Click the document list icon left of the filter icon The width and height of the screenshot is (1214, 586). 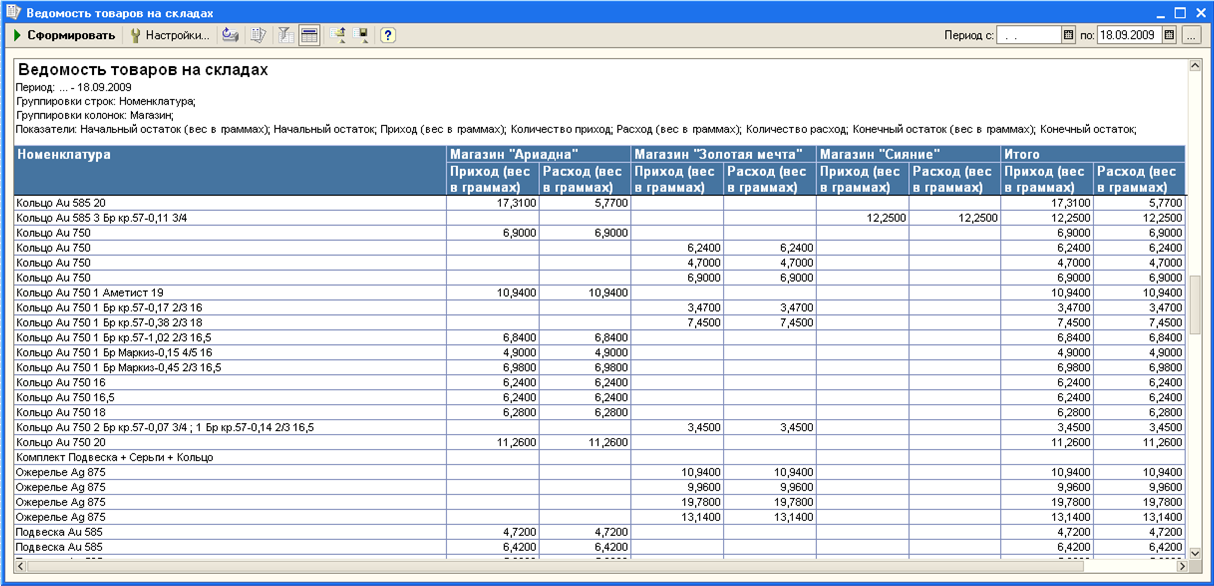pos(258,35)
